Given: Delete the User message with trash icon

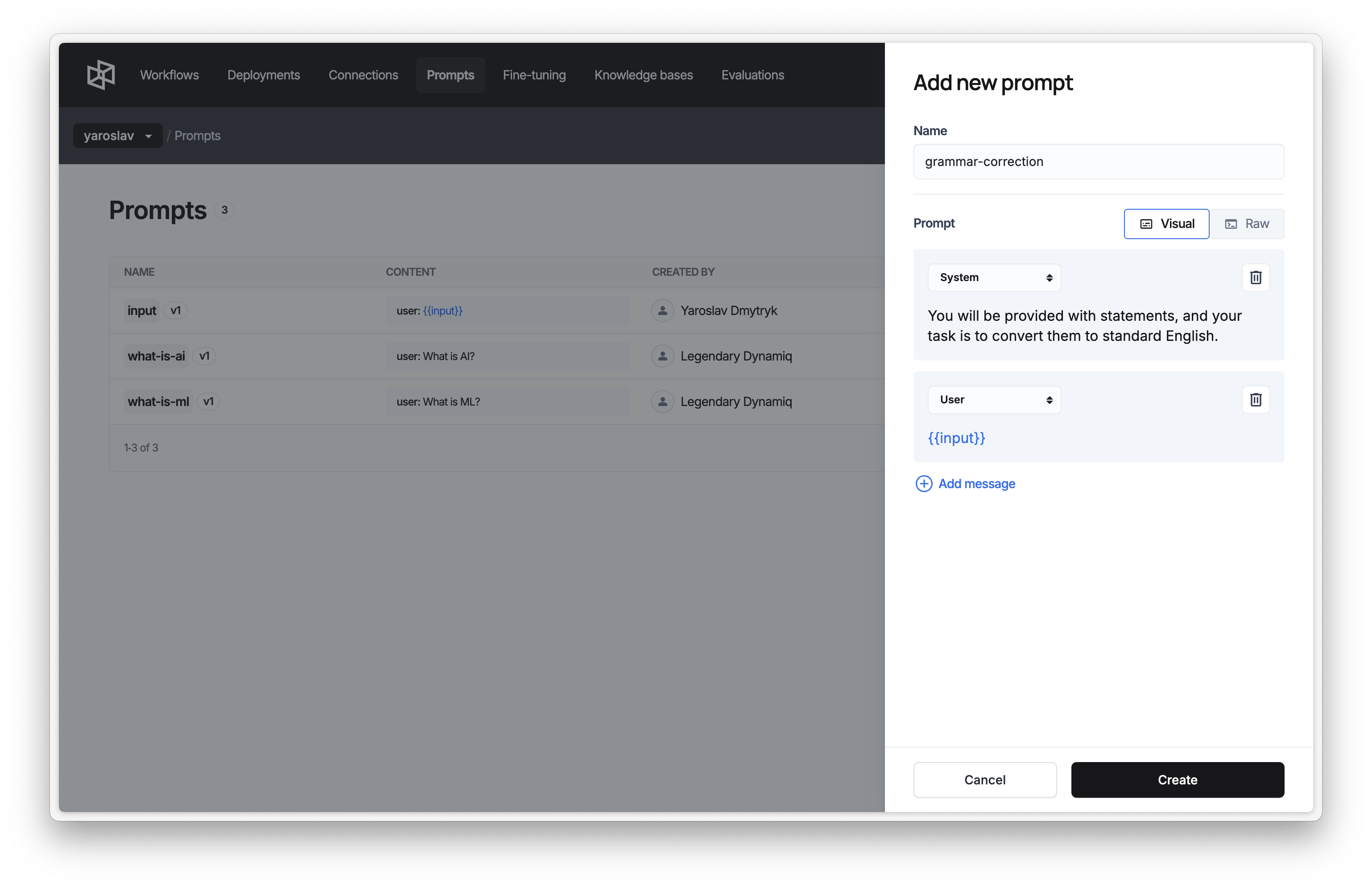Looking at the screenshot, I should pyautogui.click(x=1255, y=400).
